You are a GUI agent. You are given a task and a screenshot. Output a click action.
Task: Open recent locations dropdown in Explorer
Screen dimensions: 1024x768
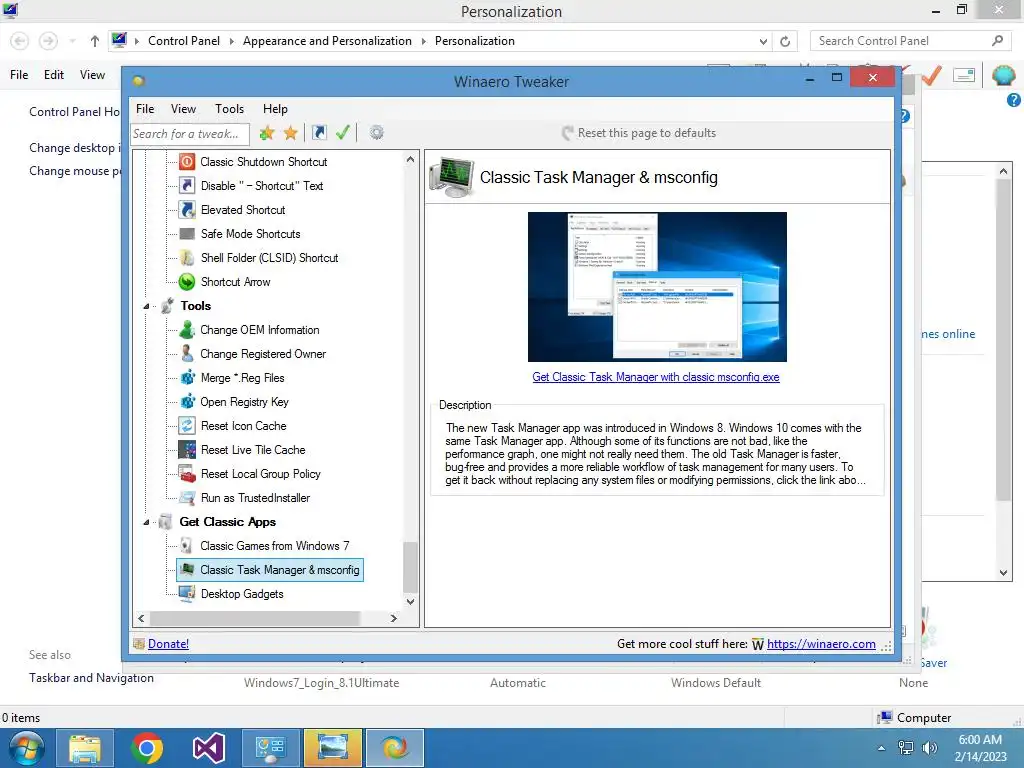pos(72,41)
